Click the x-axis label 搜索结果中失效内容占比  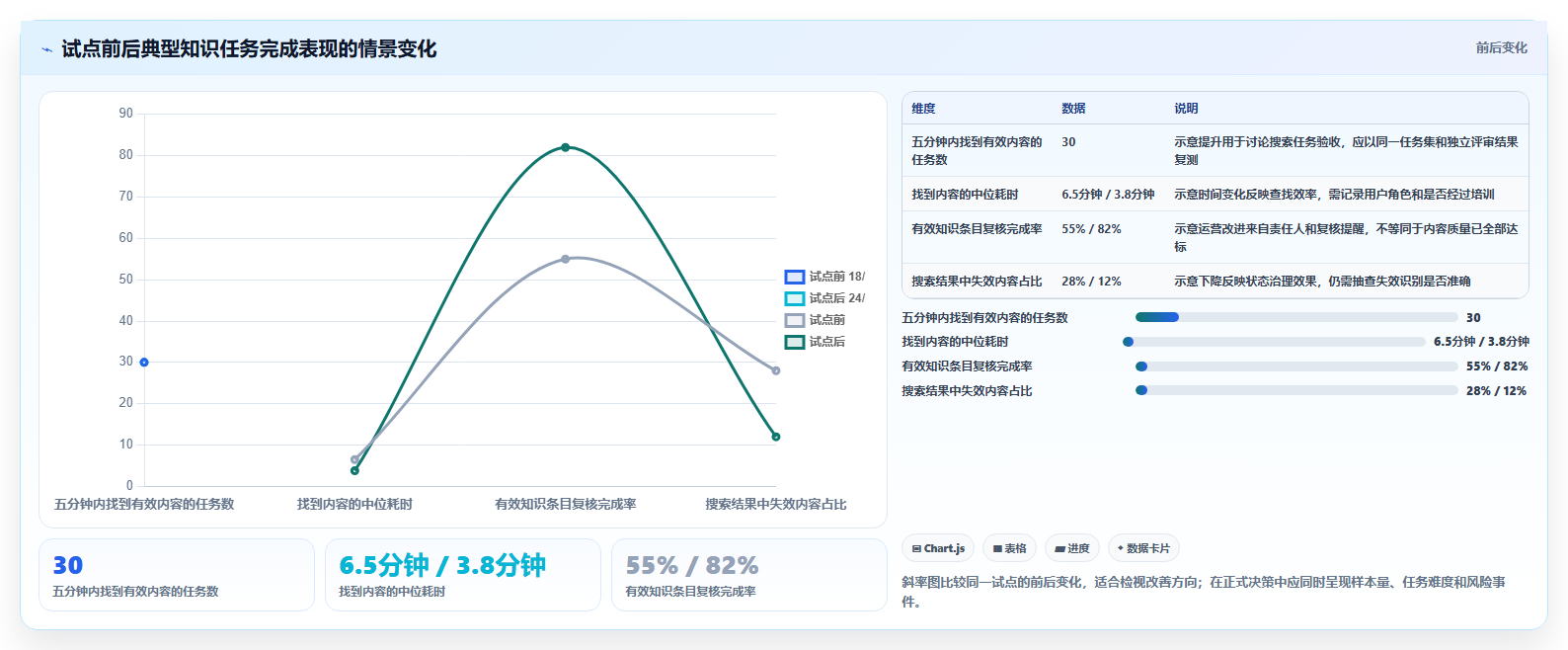[775, 504]
